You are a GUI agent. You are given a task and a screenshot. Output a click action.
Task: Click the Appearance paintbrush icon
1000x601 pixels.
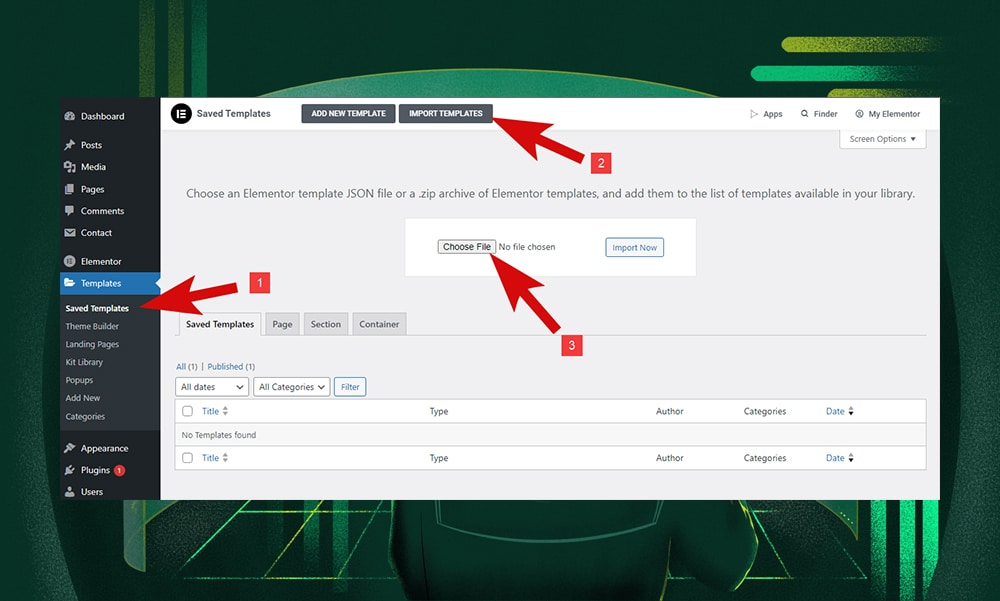point(70,448)
